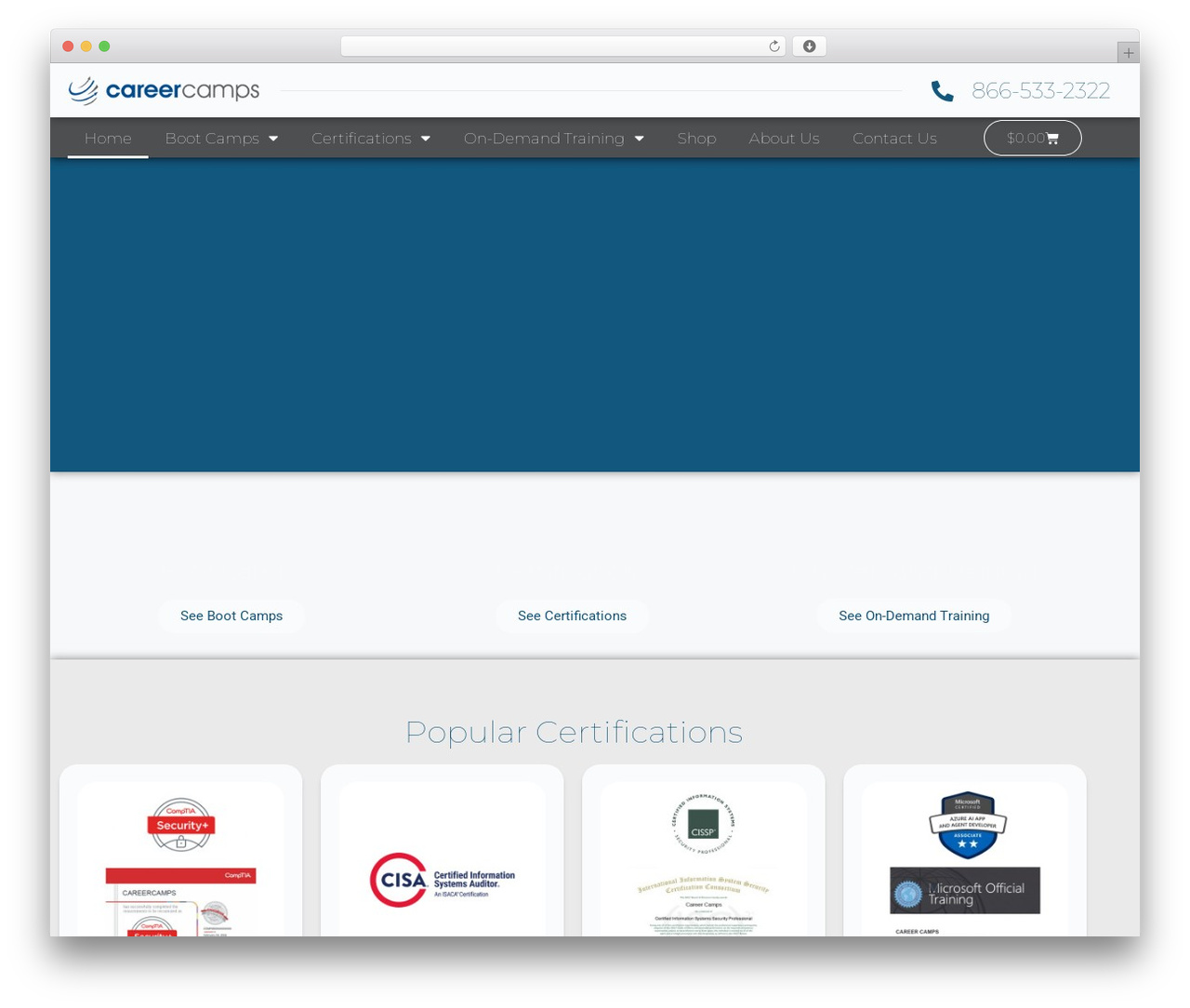Close the browser window with red button
This screenshot has width=1190, height=1008.
[68, 46]
